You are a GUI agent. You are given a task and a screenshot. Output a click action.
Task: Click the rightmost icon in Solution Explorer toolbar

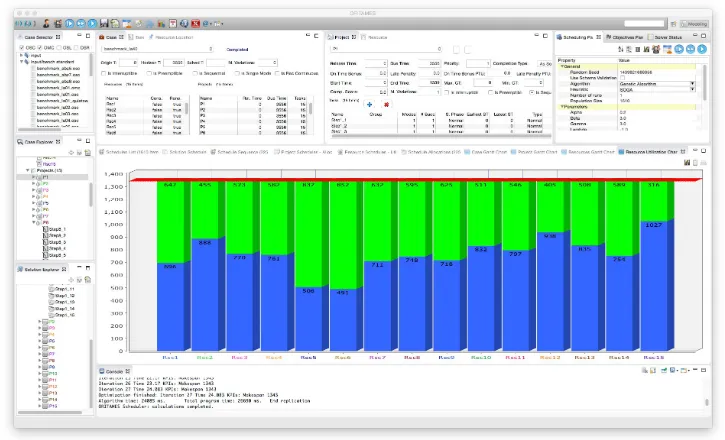click(x=87, y=280)
